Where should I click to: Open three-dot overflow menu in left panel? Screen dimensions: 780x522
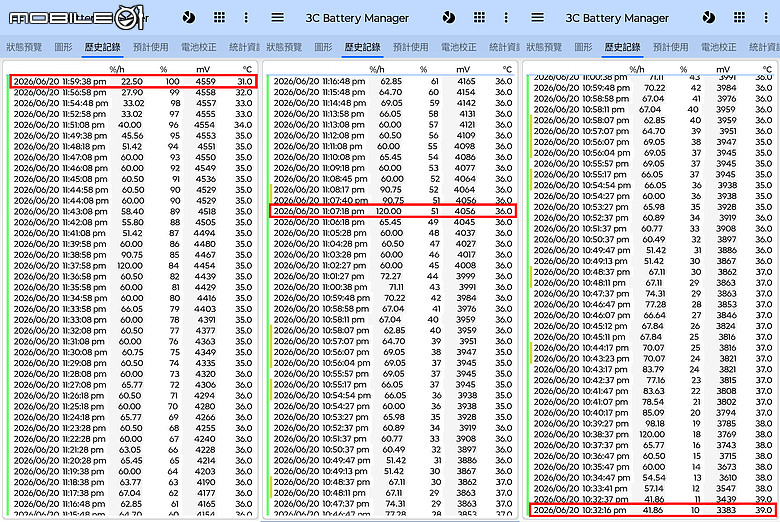[x=246, y=18]
